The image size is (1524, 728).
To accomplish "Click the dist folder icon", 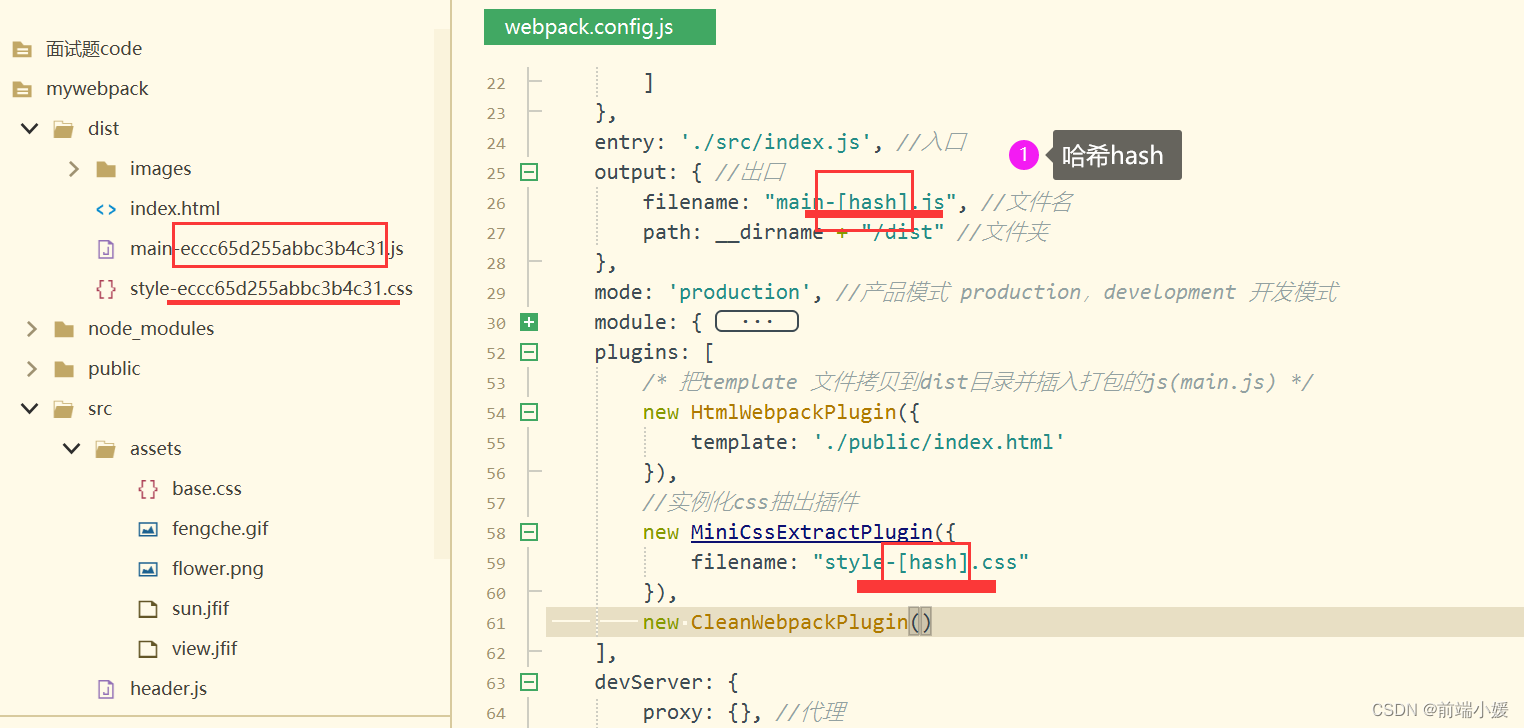I will click(64, 129).
